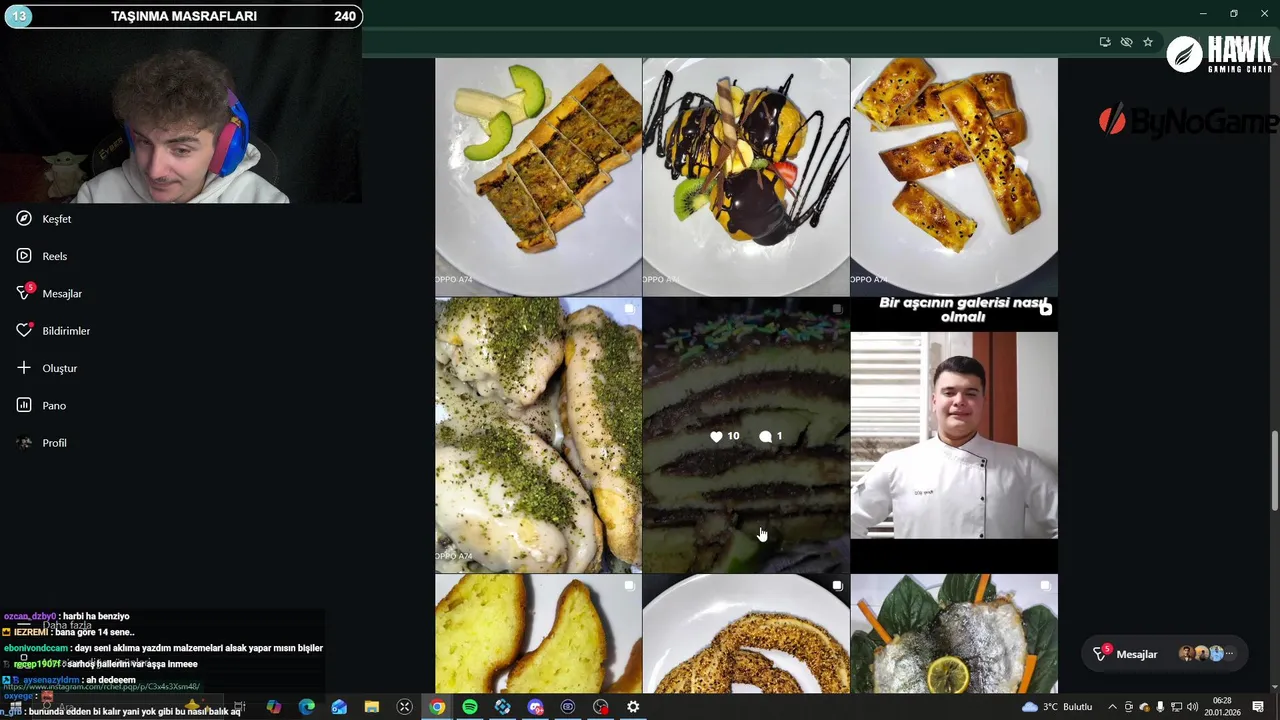The width and height of the screenshot is (1280, 720).
Task: Click the Reels video icon
Action: pos(24,256)
